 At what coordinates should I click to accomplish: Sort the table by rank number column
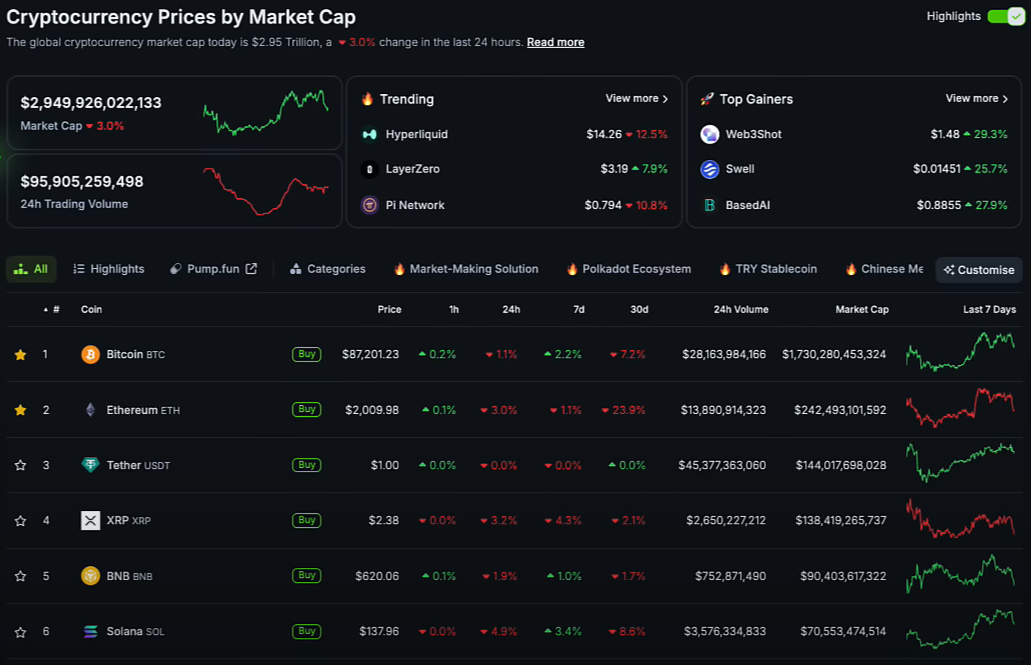tap(51, 310)
